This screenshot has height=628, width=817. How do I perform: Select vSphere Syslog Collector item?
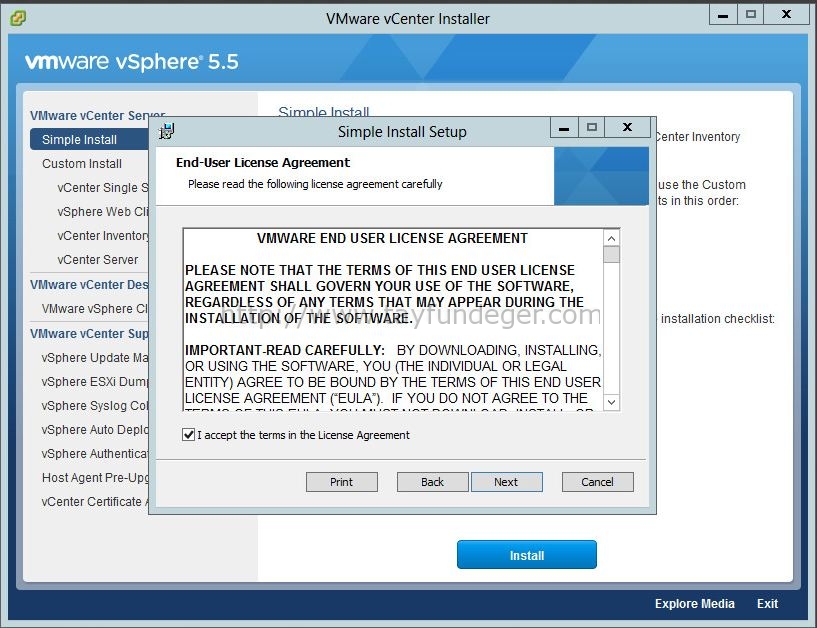95,405
